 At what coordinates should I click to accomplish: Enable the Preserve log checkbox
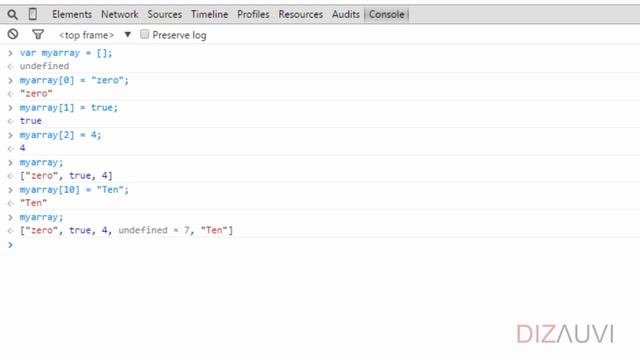(x=144, y=34)
